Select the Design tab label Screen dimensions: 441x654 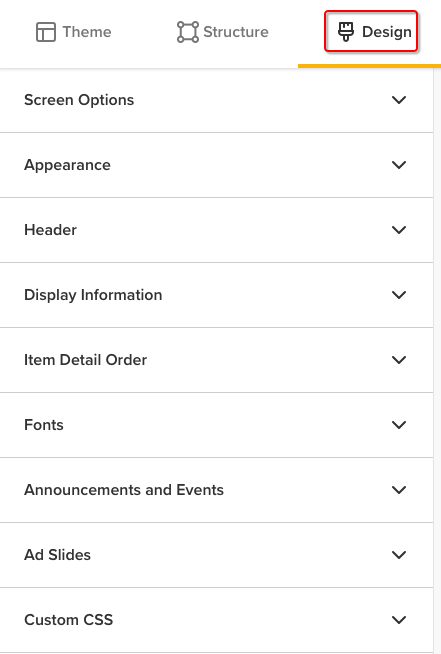pos(387,32)
